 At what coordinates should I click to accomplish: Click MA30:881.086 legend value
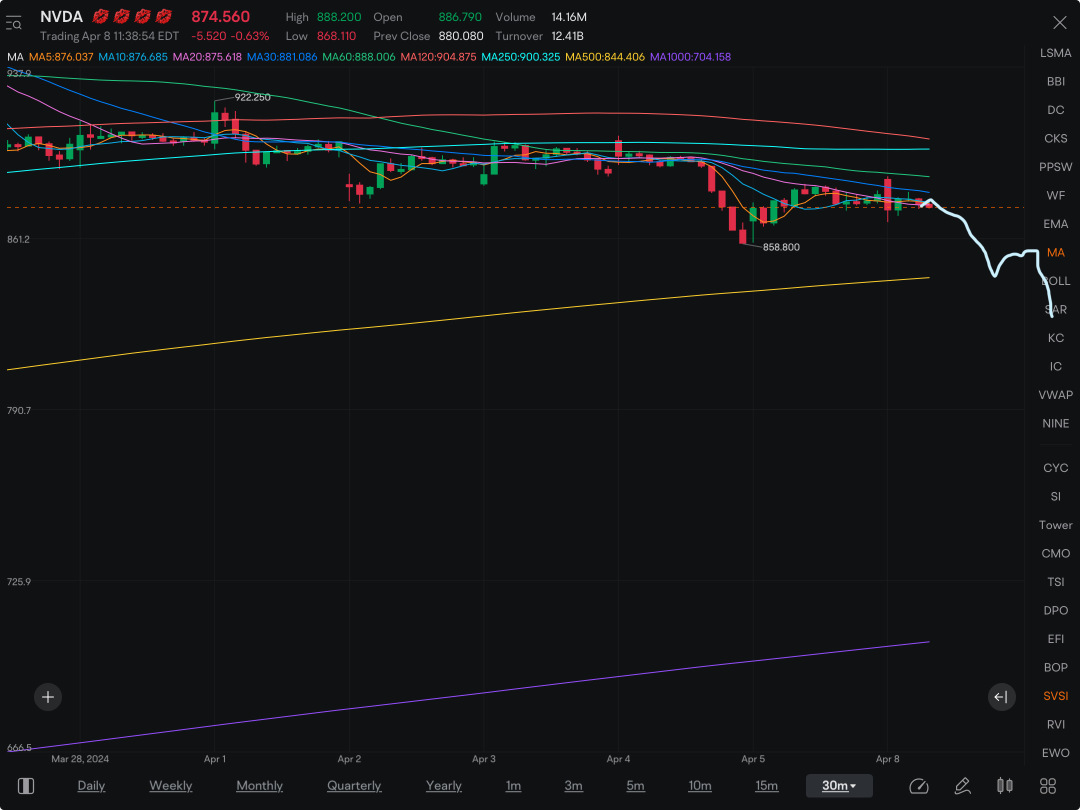(x=282, y=56)
